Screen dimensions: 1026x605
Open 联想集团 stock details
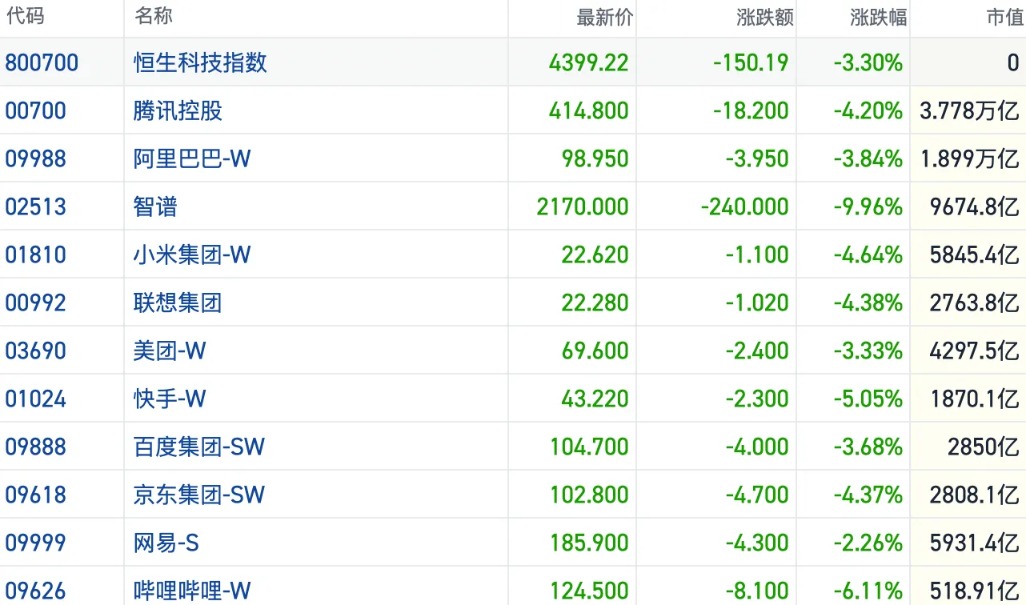click(178, 303)
